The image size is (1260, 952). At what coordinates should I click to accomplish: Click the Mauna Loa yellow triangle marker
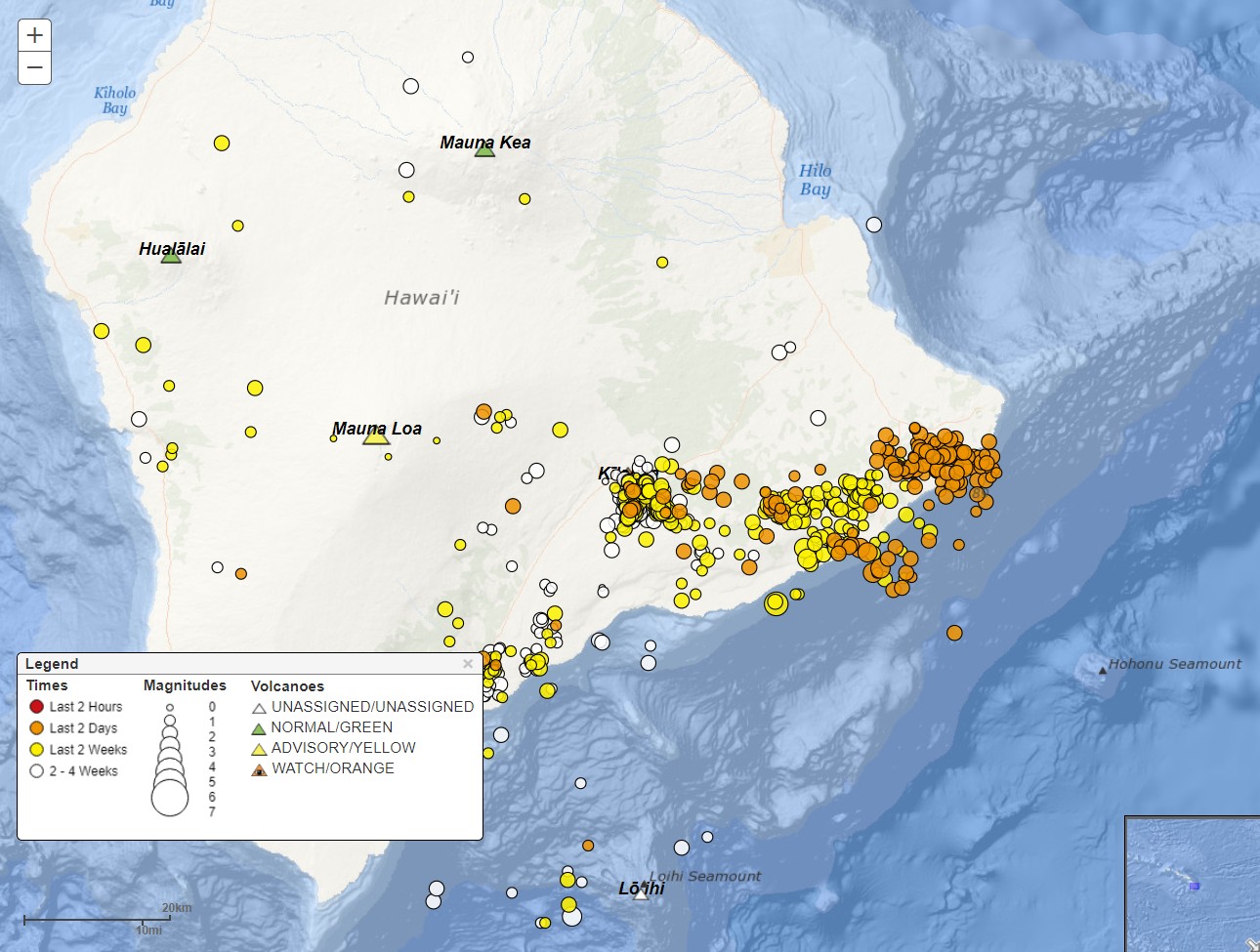(376, 435)
